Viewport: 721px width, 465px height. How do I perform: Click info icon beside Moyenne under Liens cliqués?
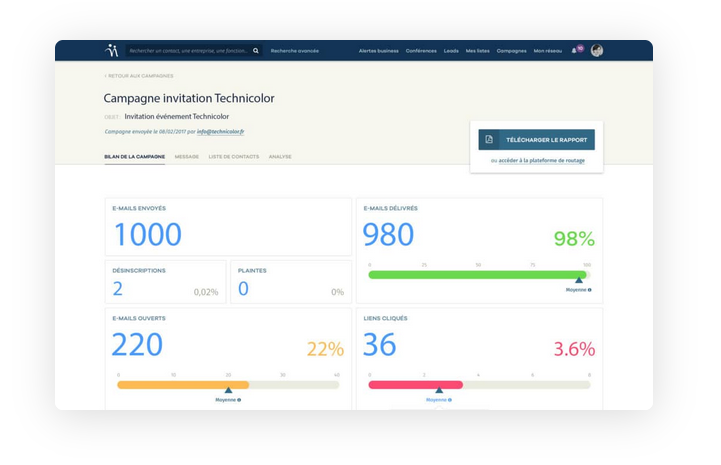tap(450, 400)
